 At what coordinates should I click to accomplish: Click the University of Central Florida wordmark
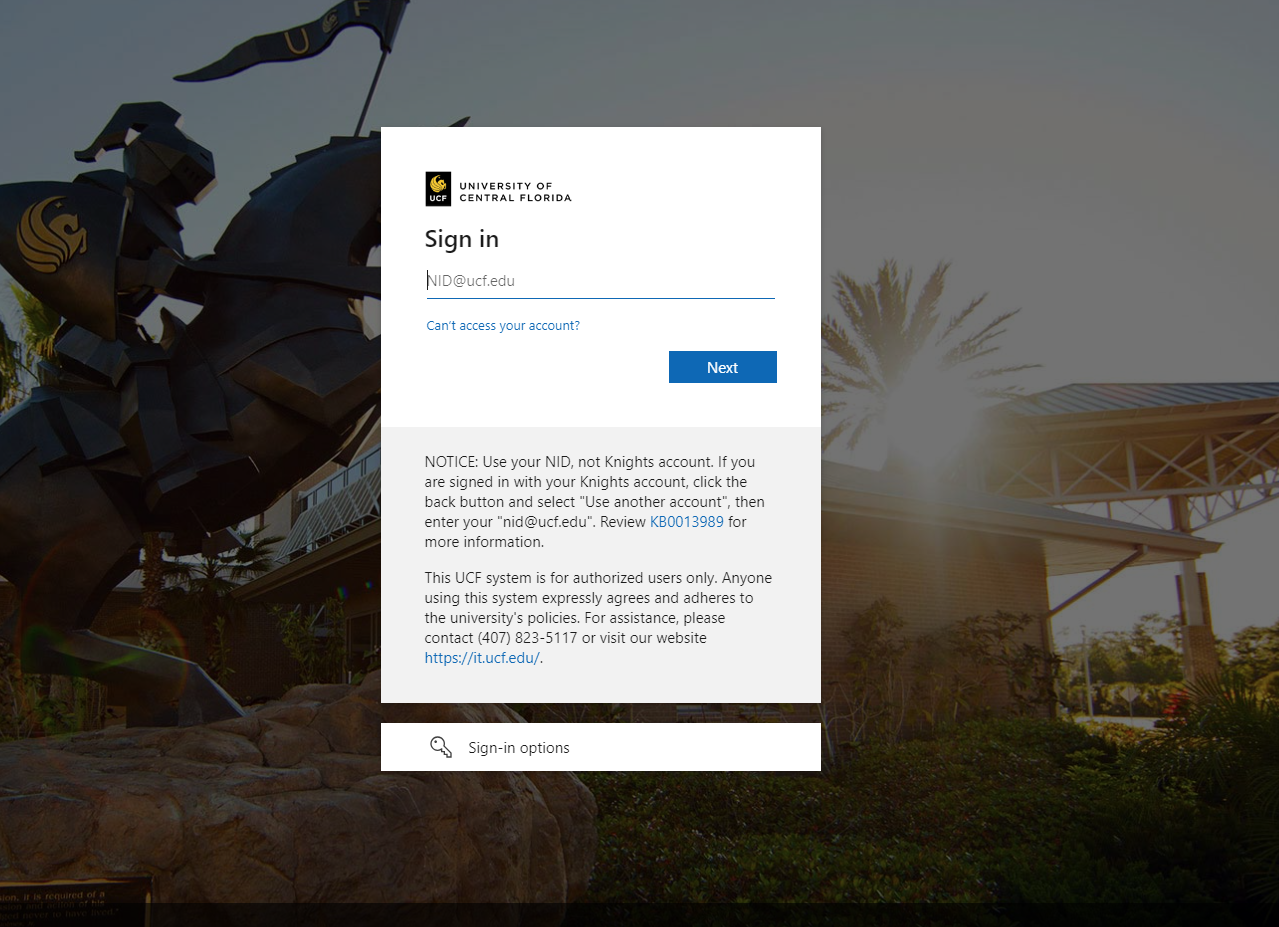(515, 192)
